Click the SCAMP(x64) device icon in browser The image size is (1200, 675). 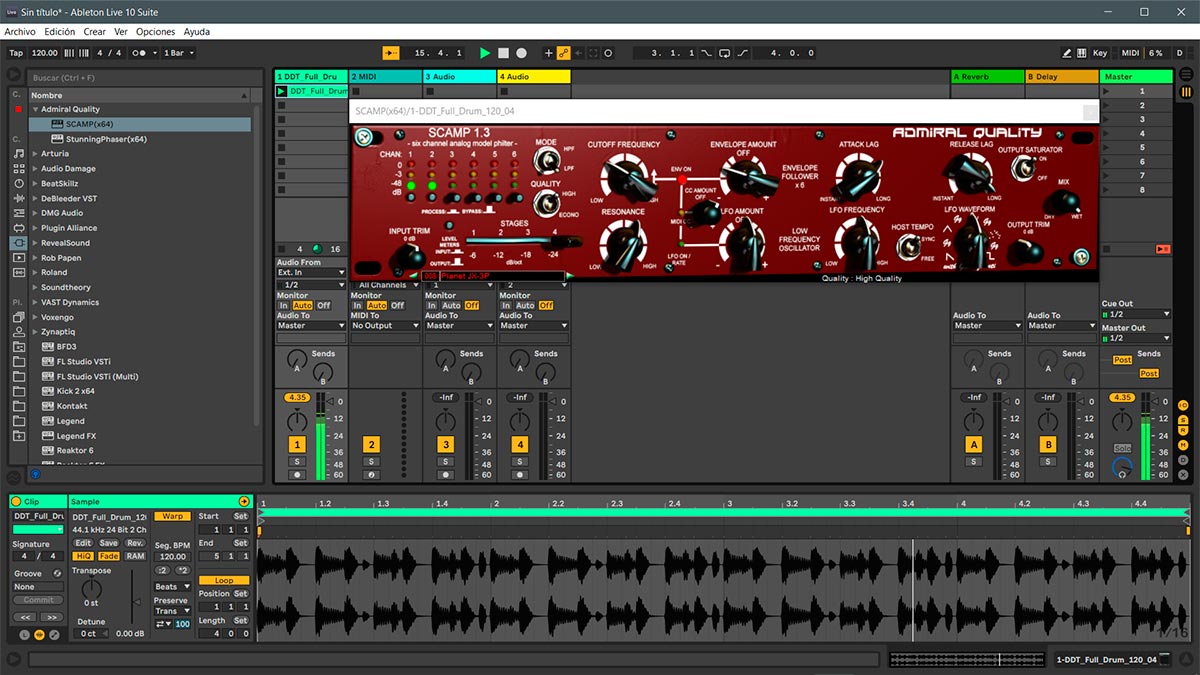(x=58, y=124)
